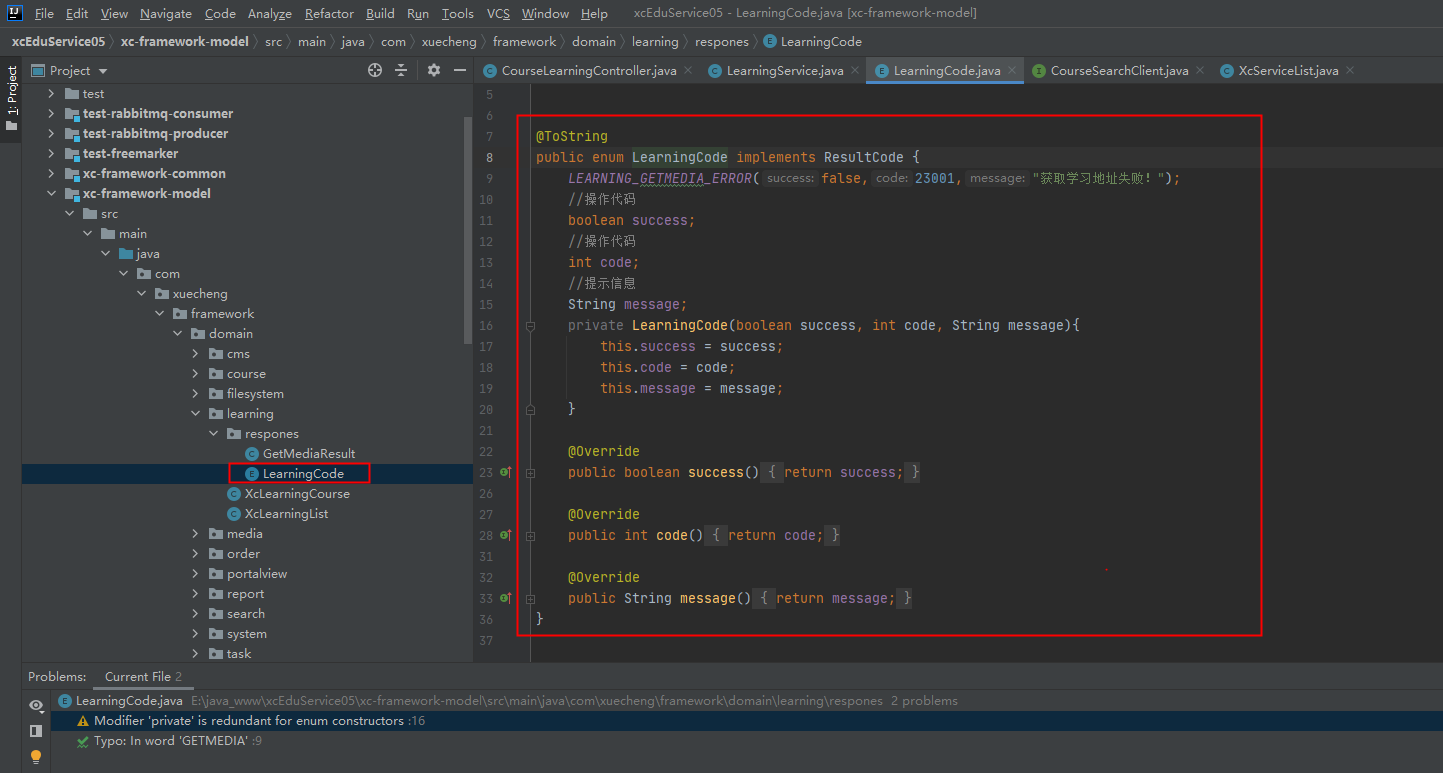Click the xc-framework-model breadcrumb

pos(185,42)
